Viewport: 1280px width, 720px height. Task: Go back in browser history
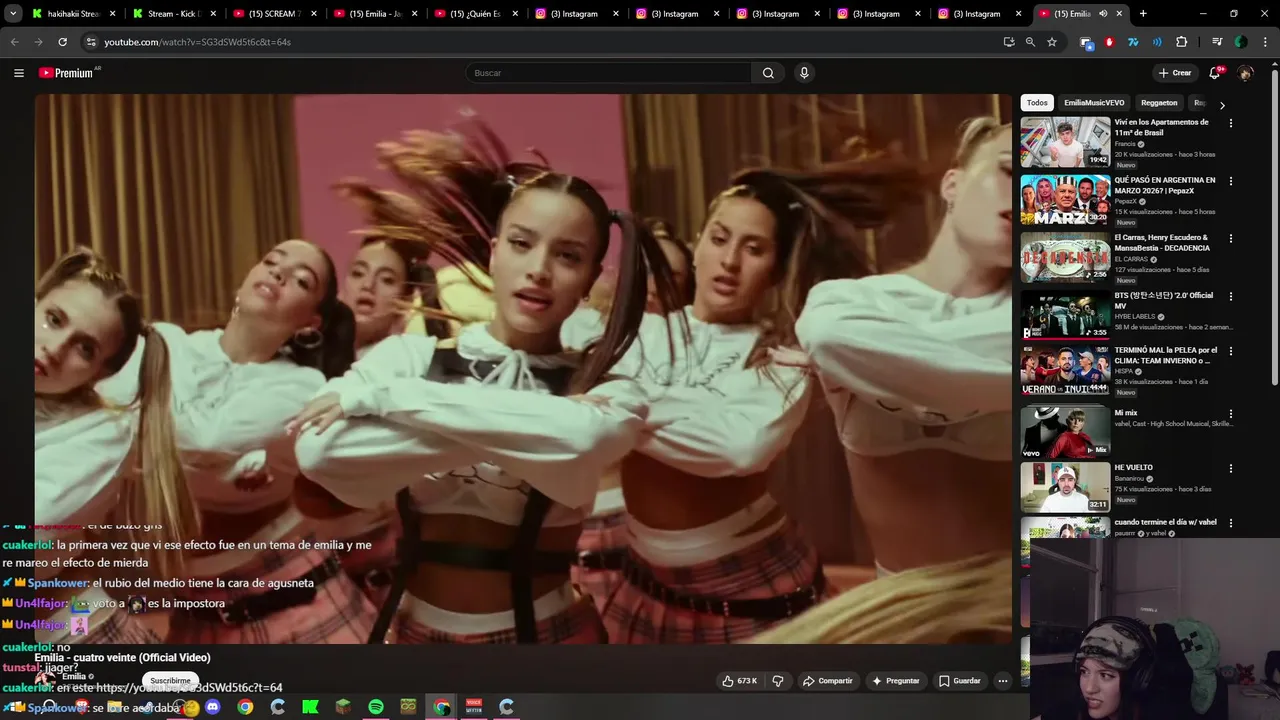[x=14, y=42]
